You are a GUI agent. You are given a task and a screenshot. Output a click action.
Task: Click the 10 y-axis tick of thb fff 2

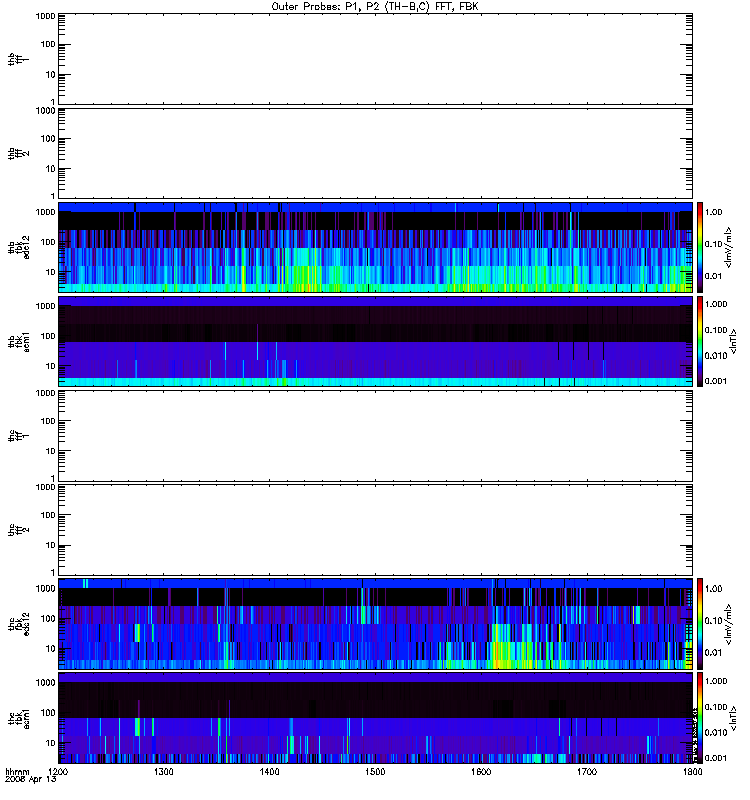[x=51, y=169]
